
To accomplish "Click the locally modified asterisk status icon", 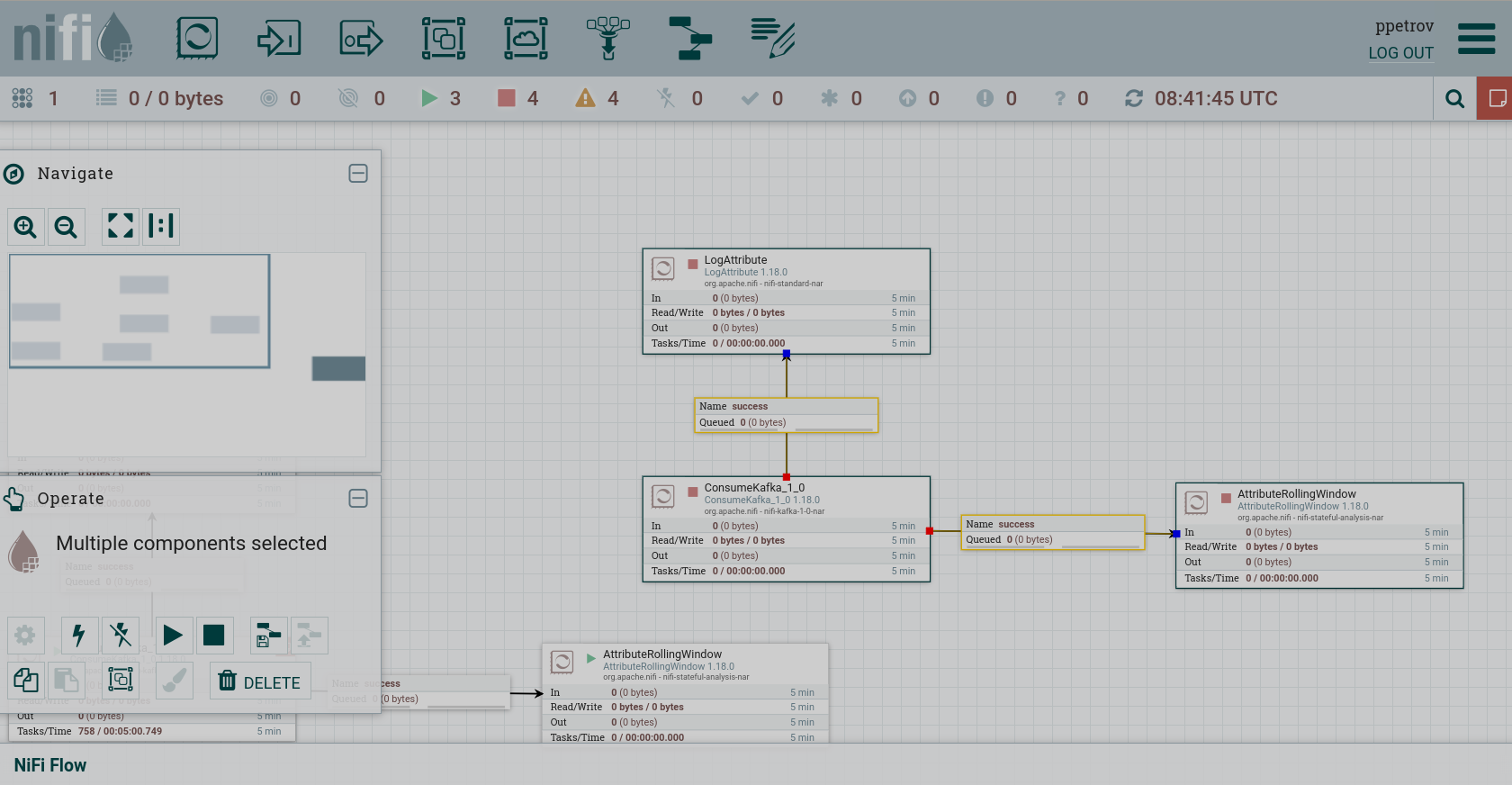I will click(829, 98).
